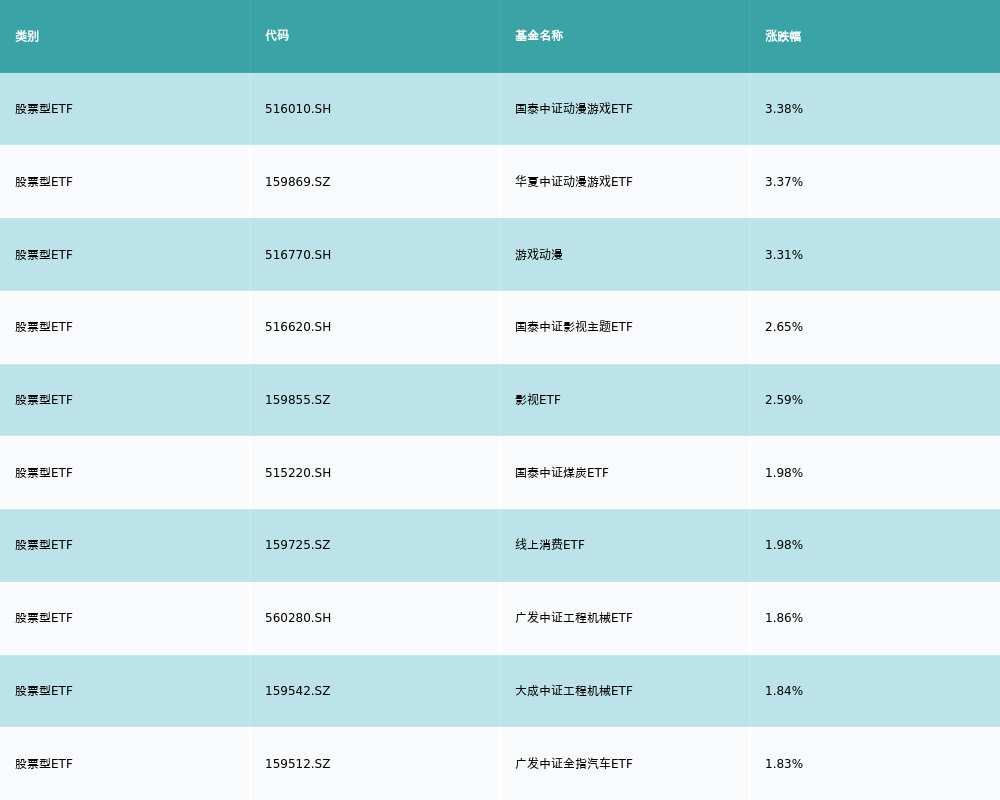Click fund name 国泰中证动漫游戏ETF
This screenshot has height=800, width=1000.
(574, 109)
